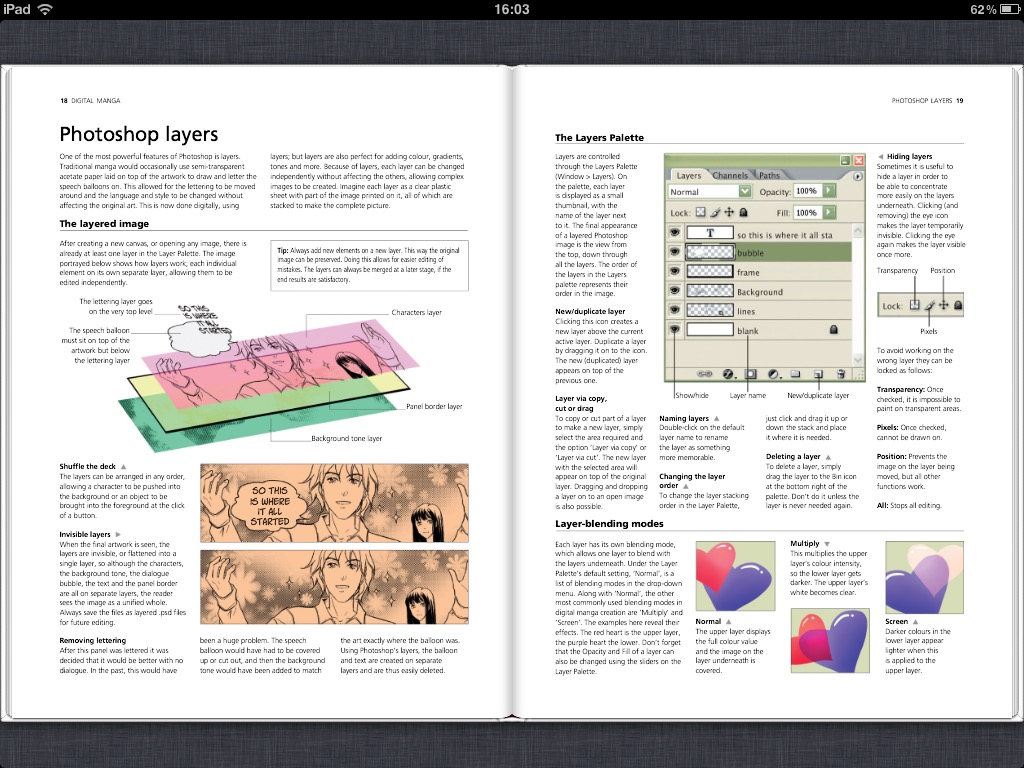Lock layer position in the Layers palette
The width and height of the screenshot is (1024, 768).
tap(729, 212)
